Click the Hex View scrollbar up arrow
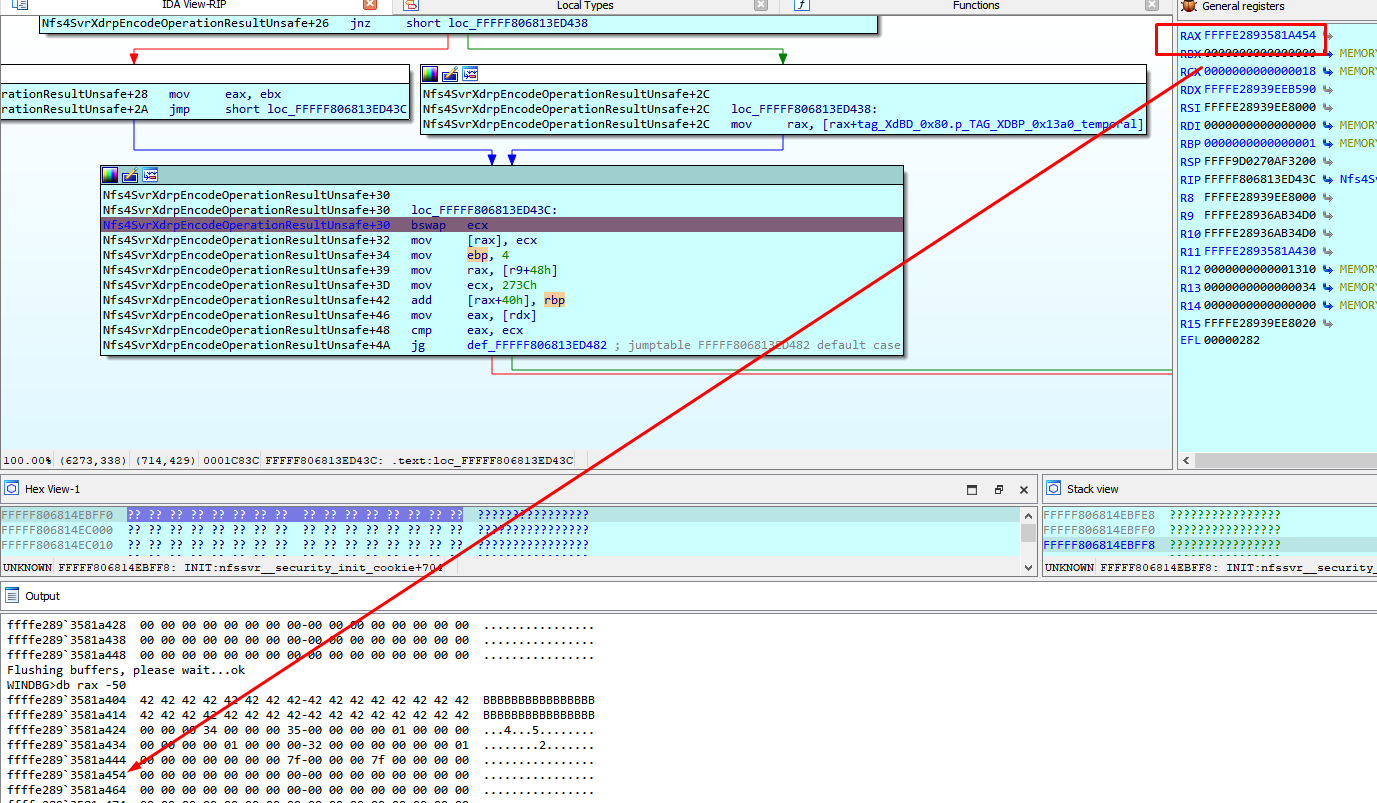 [x=1029, y=515]
